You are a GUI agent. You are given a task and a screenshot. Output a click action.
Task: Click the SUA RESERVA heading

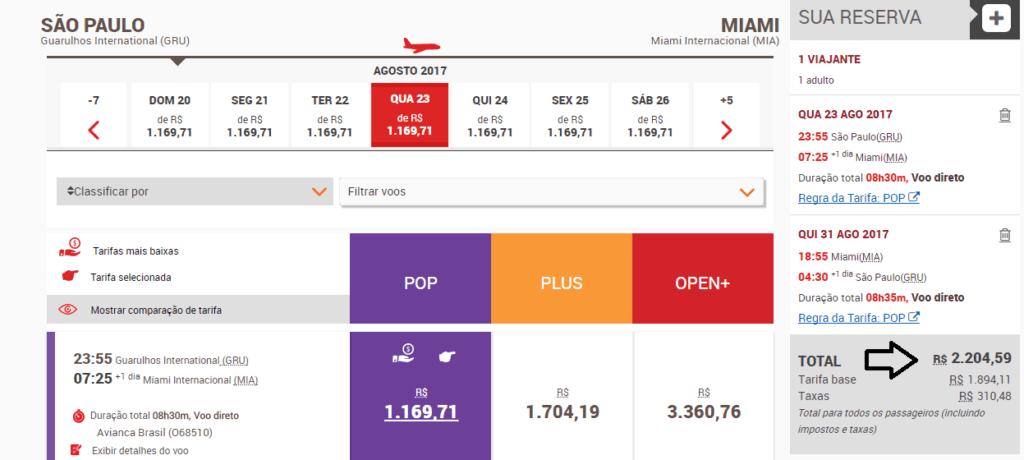click(860, 18)
